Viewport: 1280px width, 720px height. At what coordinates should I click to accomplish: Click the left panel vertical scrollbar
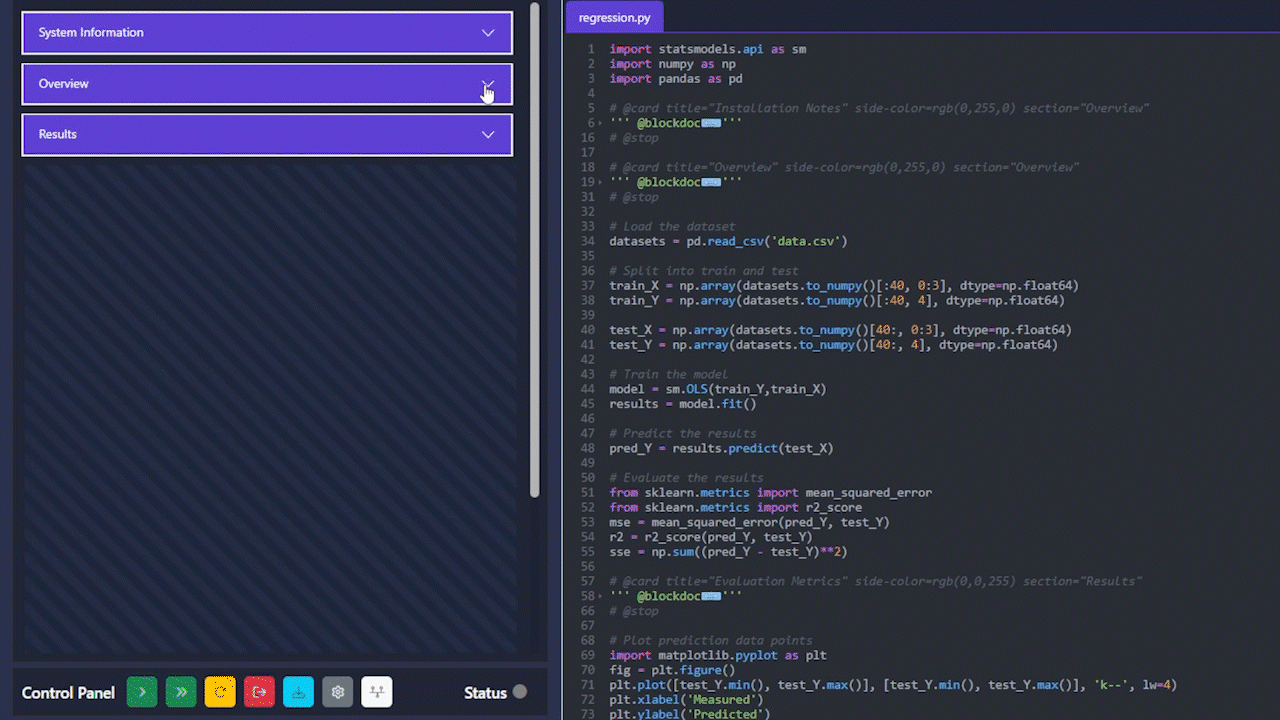tap(534, 250)
